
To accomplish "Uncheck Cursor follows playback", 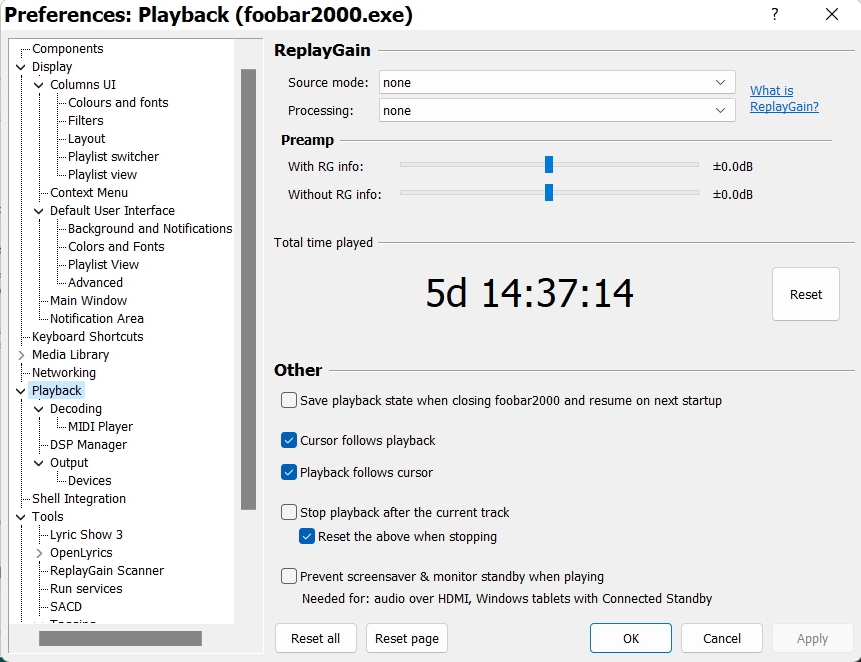I will coord(289,440).
